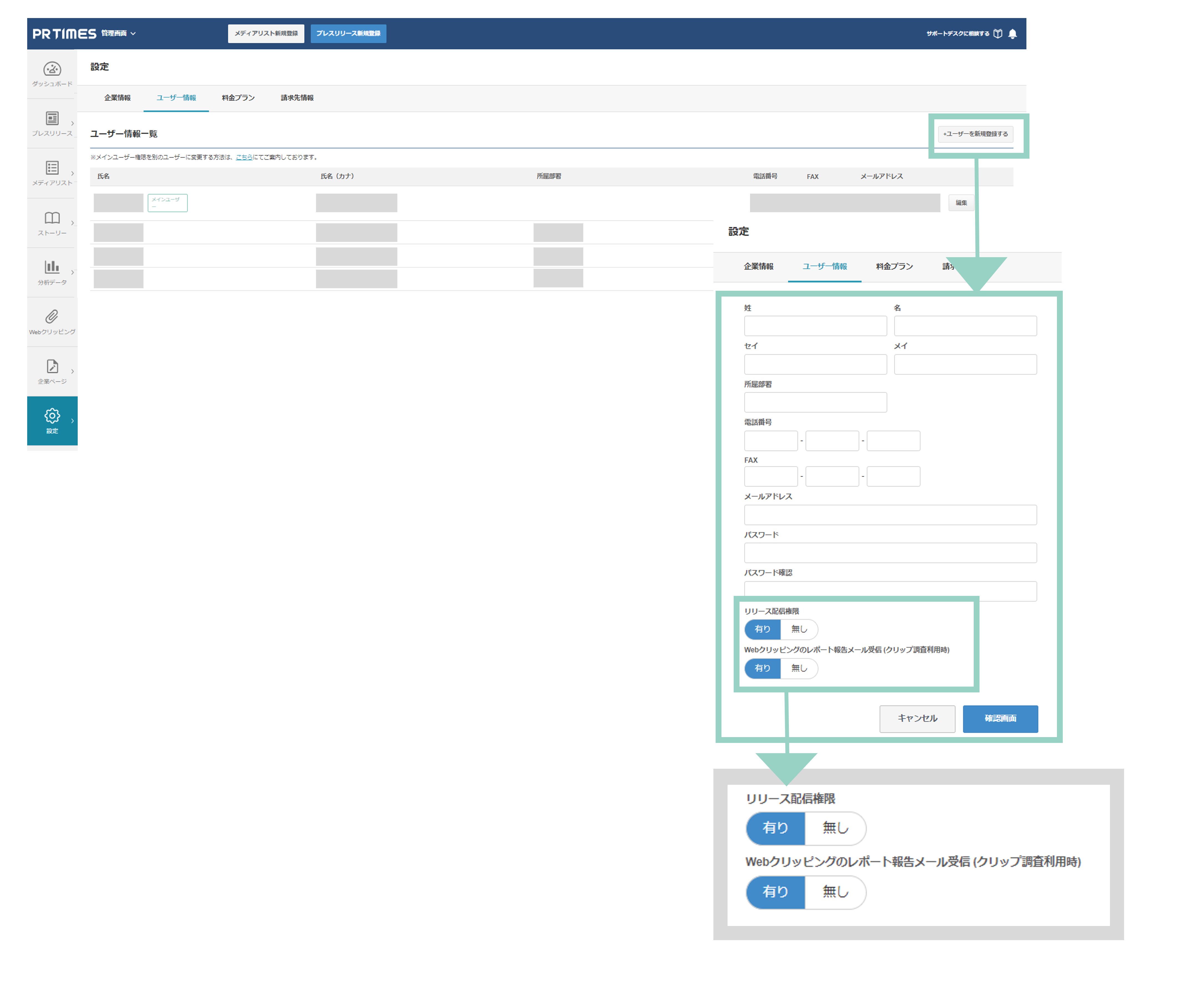Click into the メイ input field

point(965,365)
